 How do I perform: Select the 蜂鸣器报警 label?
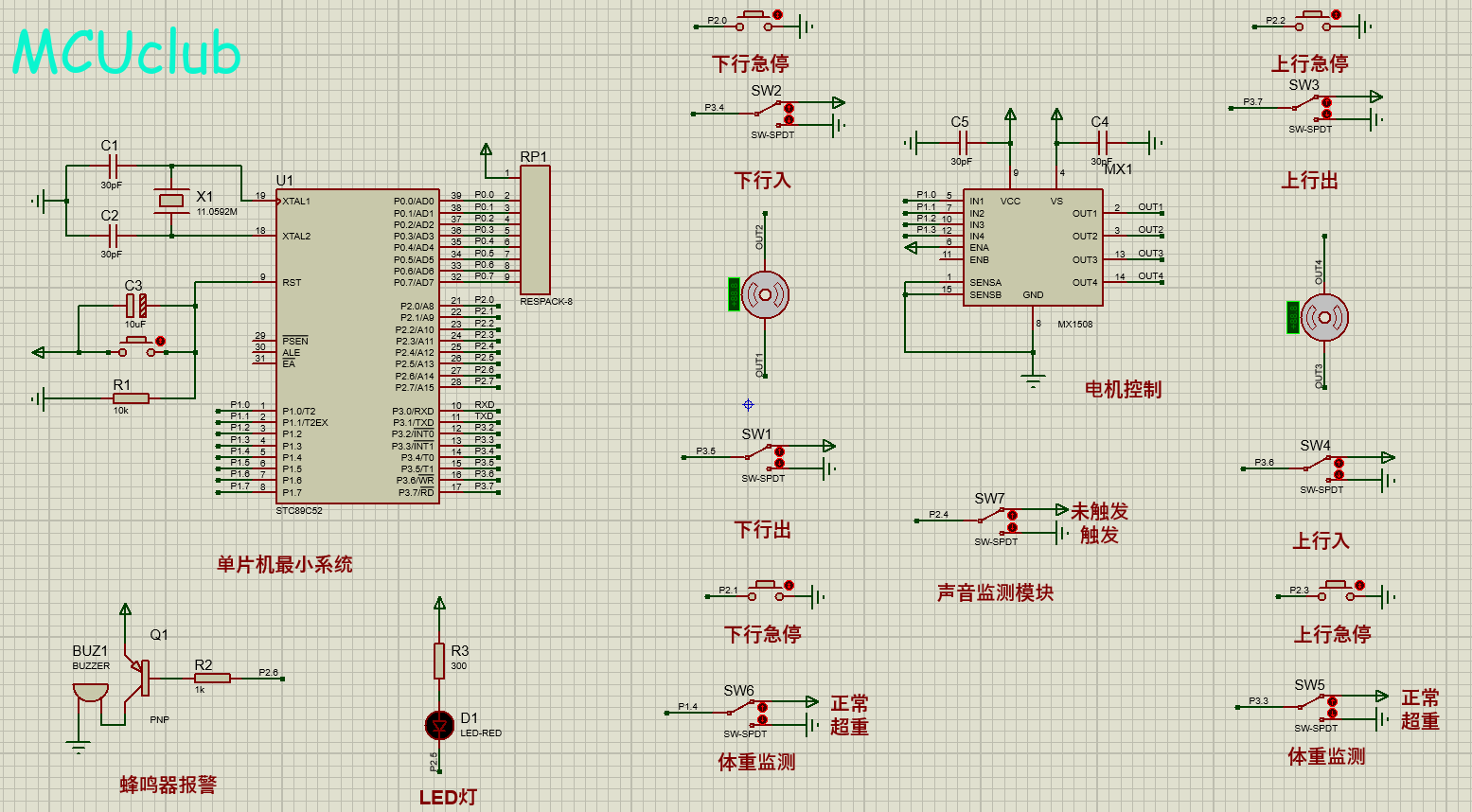(168, 785)
